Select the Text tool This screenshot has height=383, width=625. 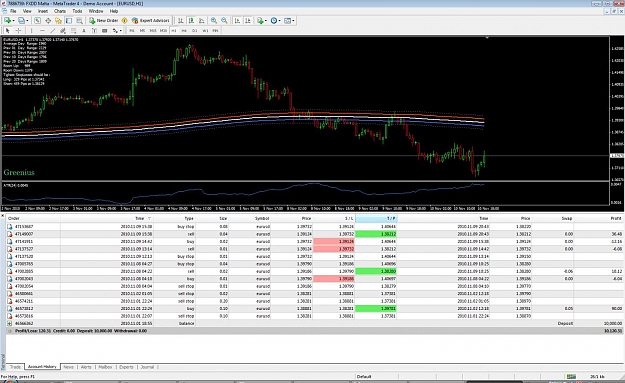[84, 31]
